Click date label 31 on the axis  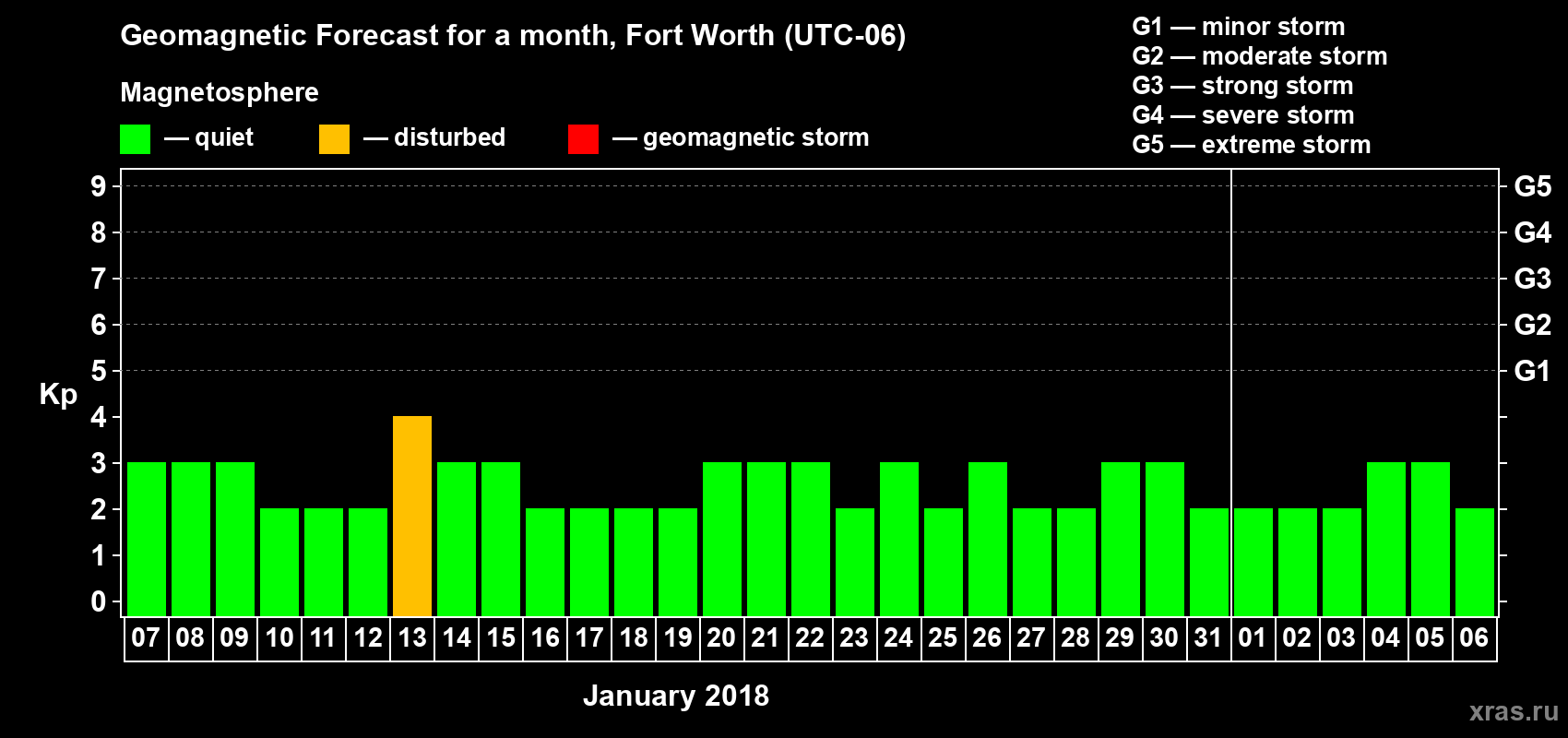pos(1208,637)
